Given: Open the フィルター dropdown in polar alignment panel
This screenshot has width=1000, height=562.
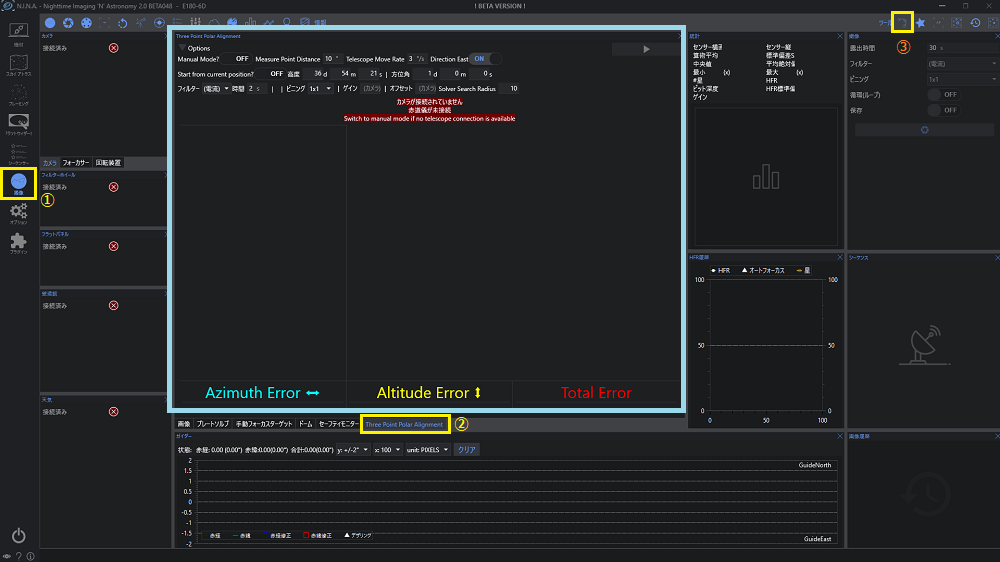Looking at the screenshot, I should (216, 89).
